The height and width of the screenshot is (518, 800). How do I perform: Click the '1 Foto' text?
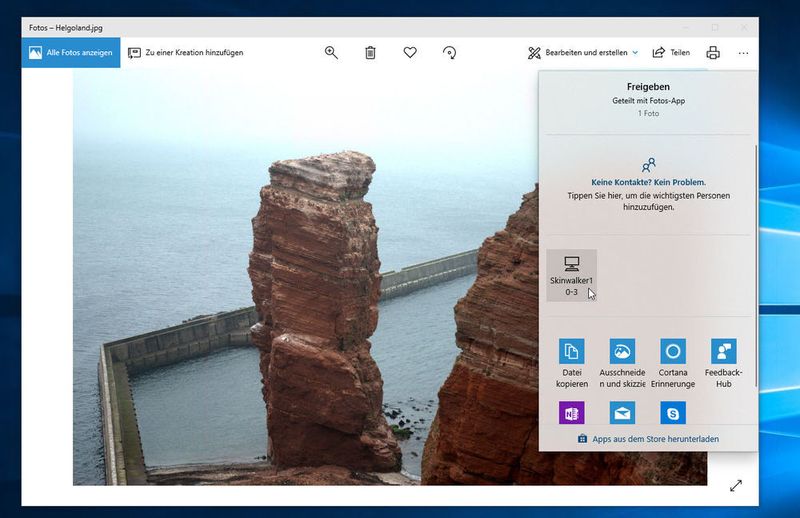(648, 113)
